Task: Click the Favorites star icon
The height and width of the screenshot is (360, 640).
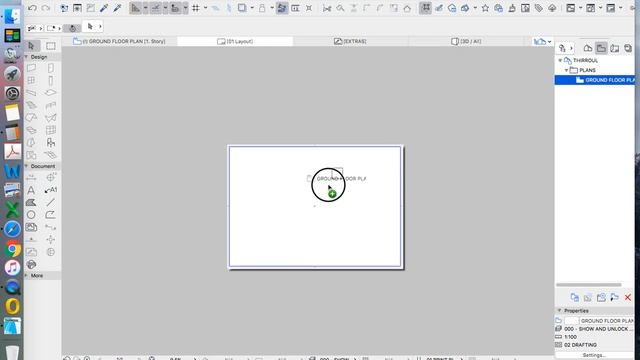Action: coord(485,8)
